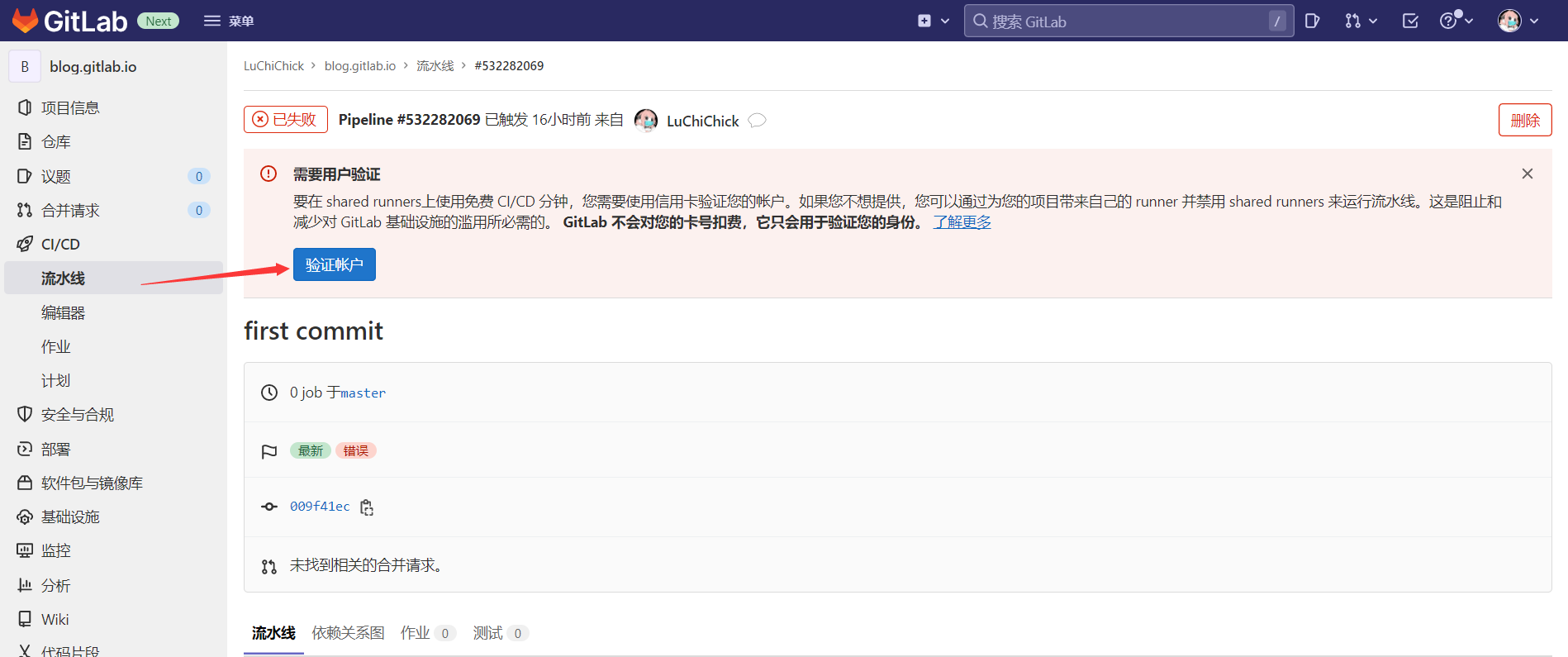Click the B project avatar in sidebar
This screenshot has height=657, width=1568.
click(25, 66)
